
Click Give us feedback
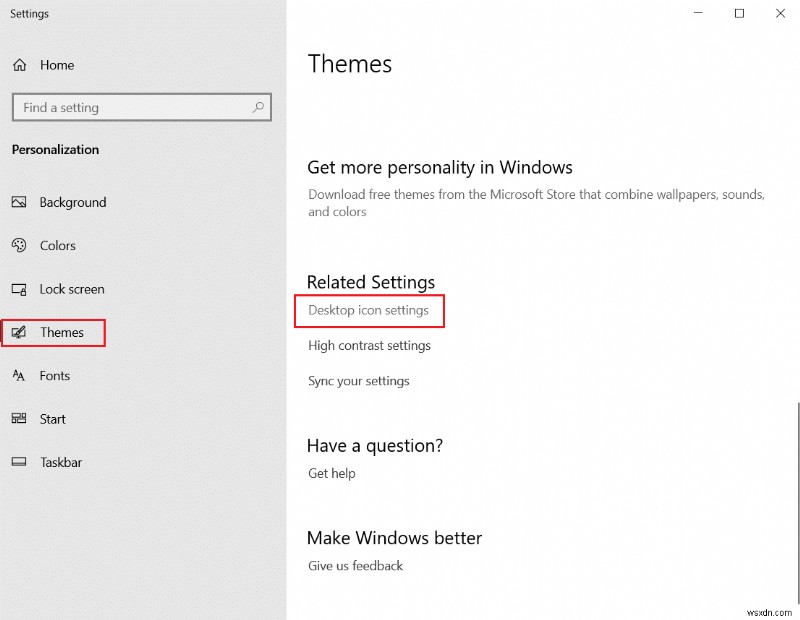pos(353,565)
